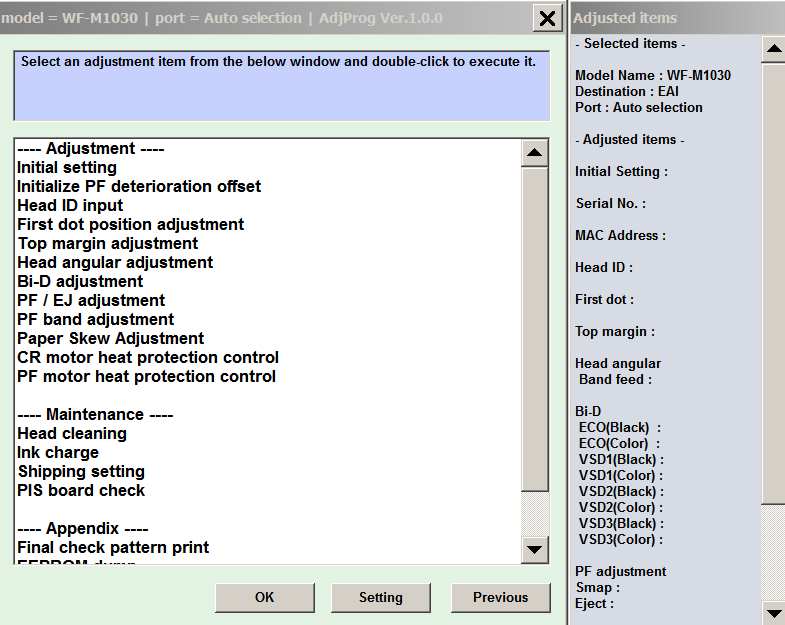Click the Adjusted items panel scrollbar thumb
Viewport: 785px width, 625px height.
coord(773,283)
